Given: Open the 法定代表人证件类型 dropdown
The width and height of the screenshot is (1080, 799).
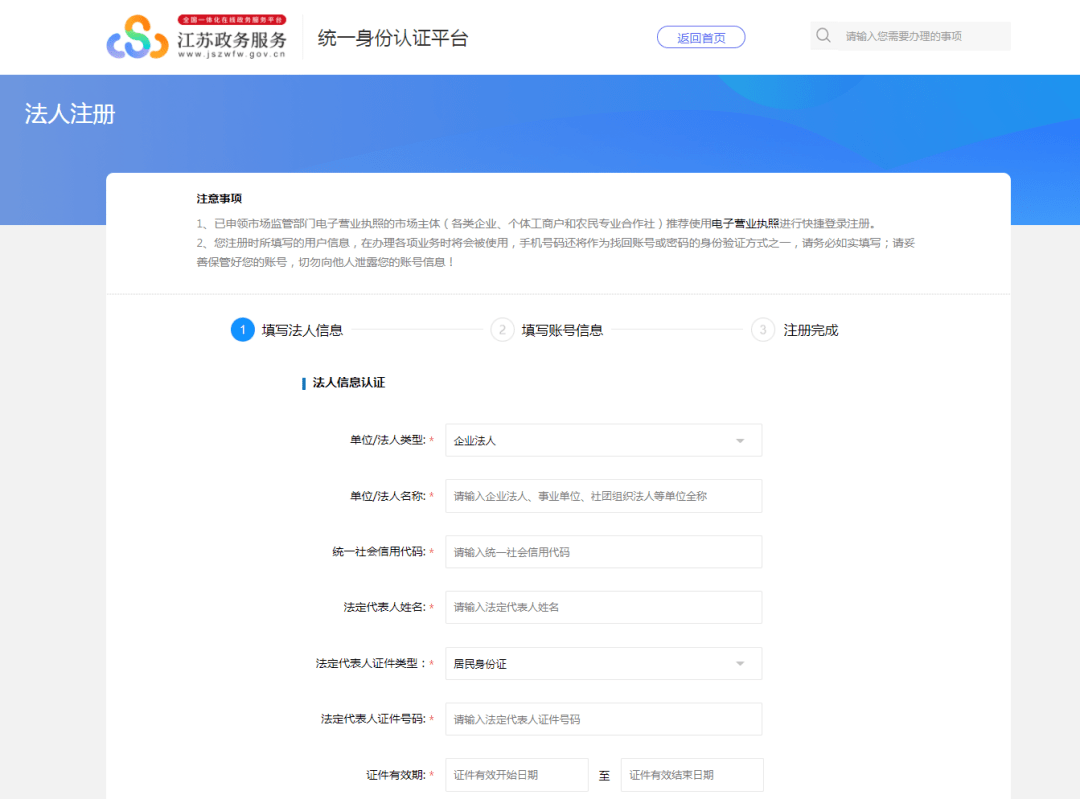Looking at the screenshot, I should click(603, 663).
